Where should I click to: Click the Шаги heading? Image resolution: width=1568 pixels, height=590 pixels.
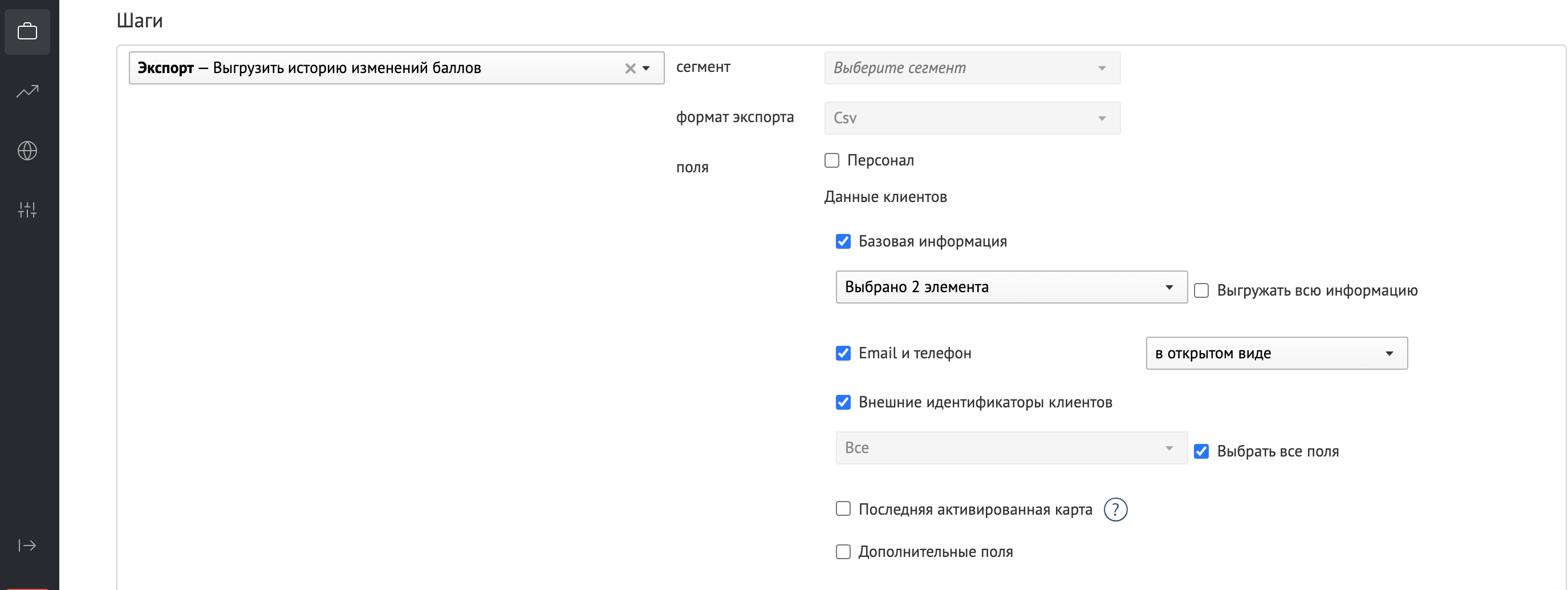pyautogui.click(x=139, y=21)
